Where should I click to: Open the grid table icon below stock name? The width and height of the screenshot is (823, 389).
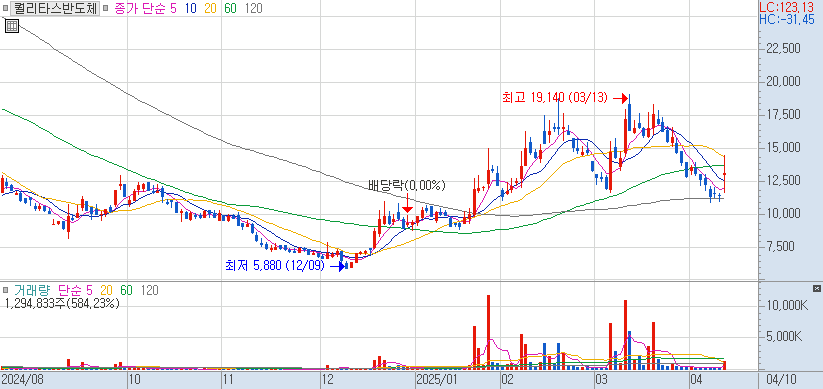[12, 25]
